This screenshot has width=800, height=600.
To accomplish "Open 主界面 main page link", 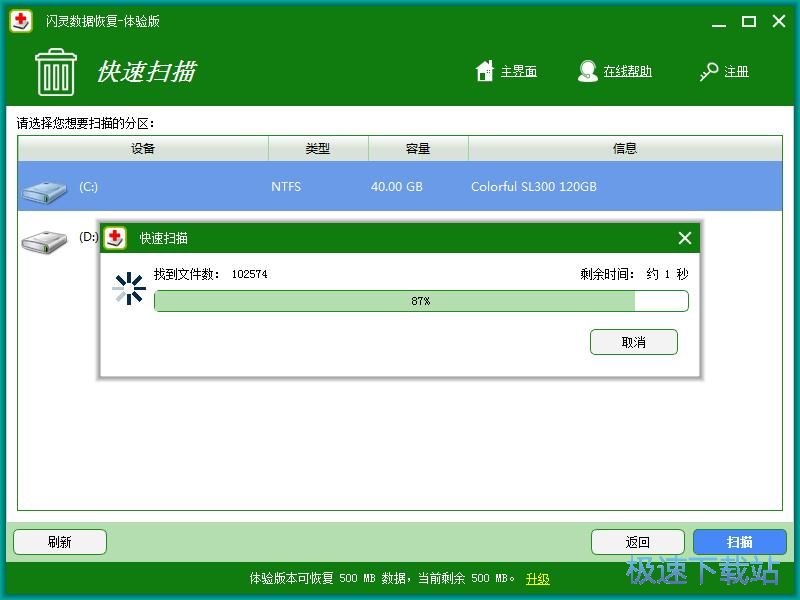I will point(519,71).
